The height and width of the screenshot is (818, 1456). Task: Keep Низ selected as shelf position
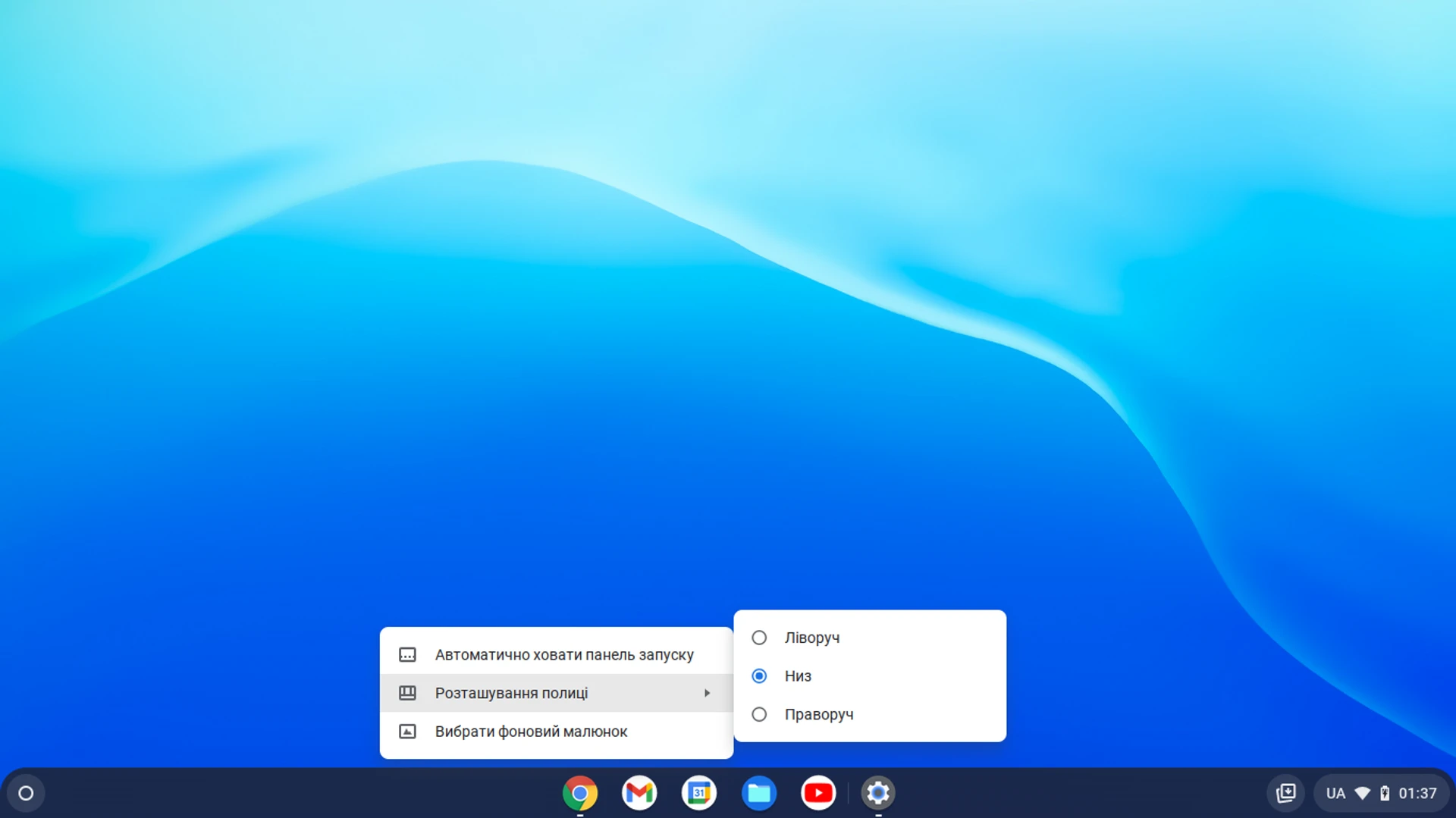[759, 675]
